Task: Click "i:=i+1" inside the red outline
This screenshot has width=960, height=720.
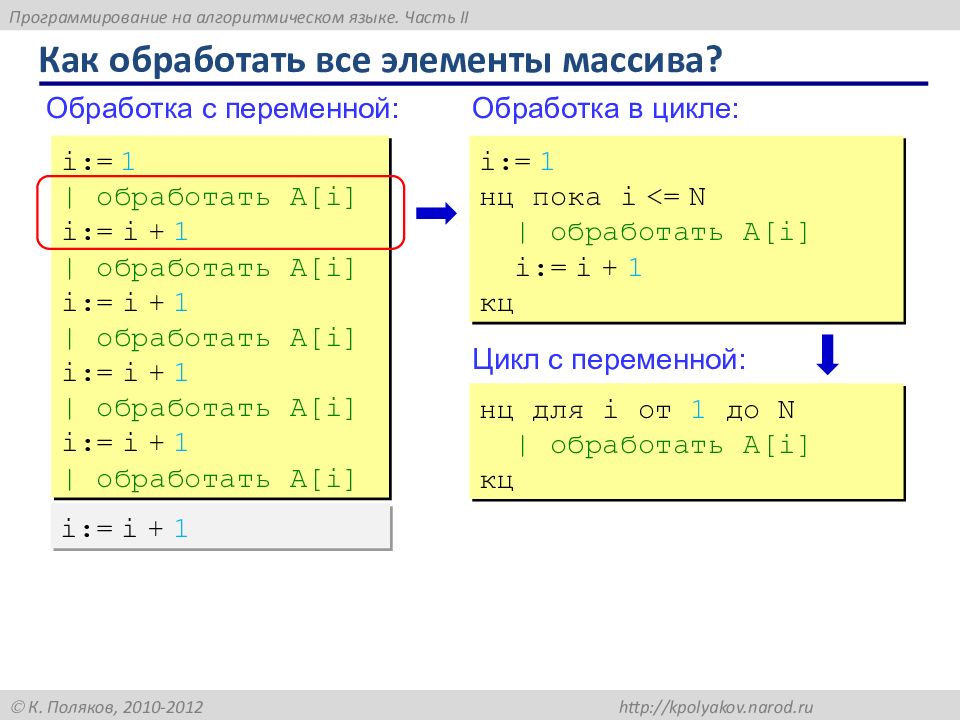Action: tap(125, 232)
